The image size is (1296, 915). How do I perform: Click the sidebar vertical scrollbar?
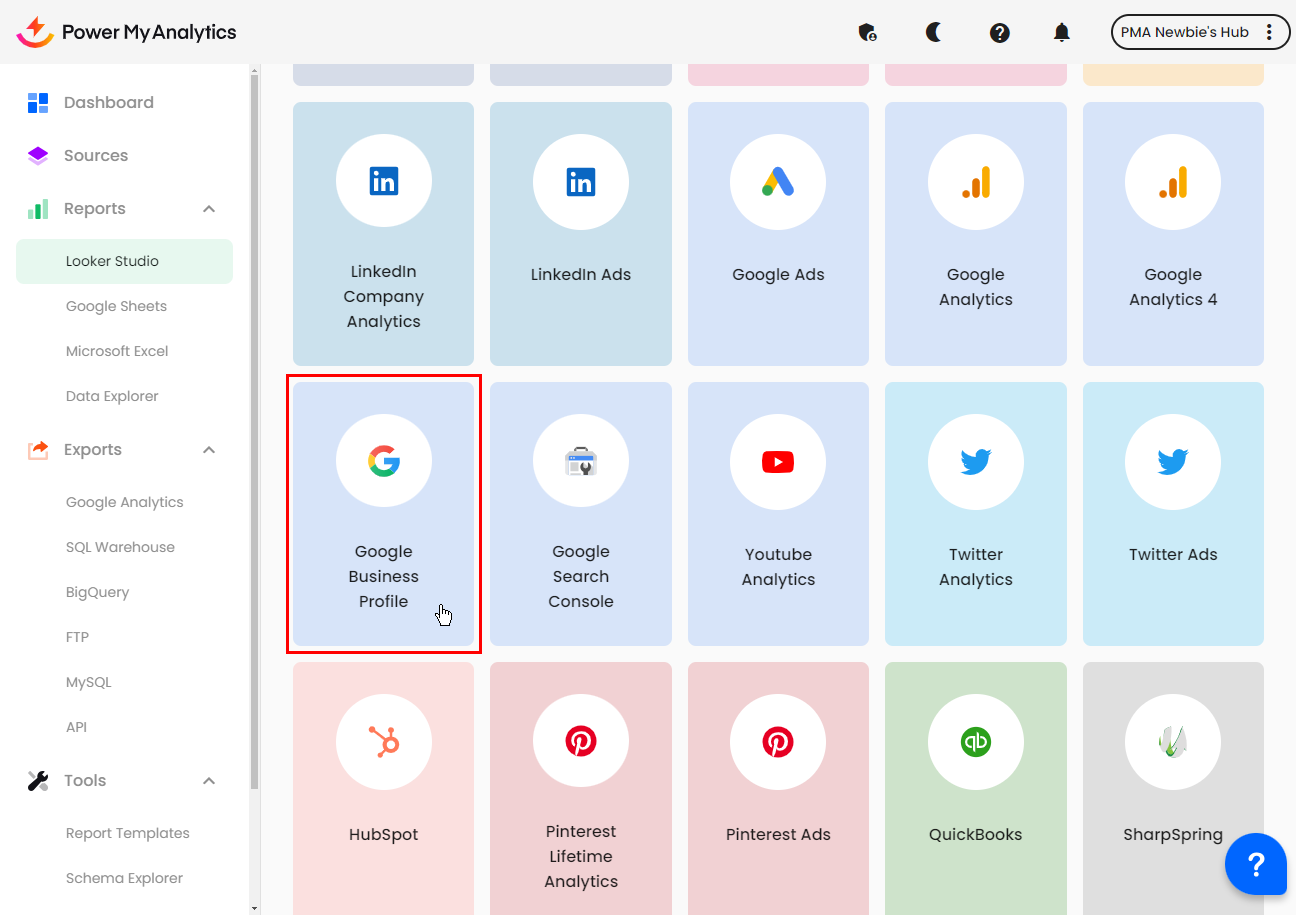click(254, 430)
